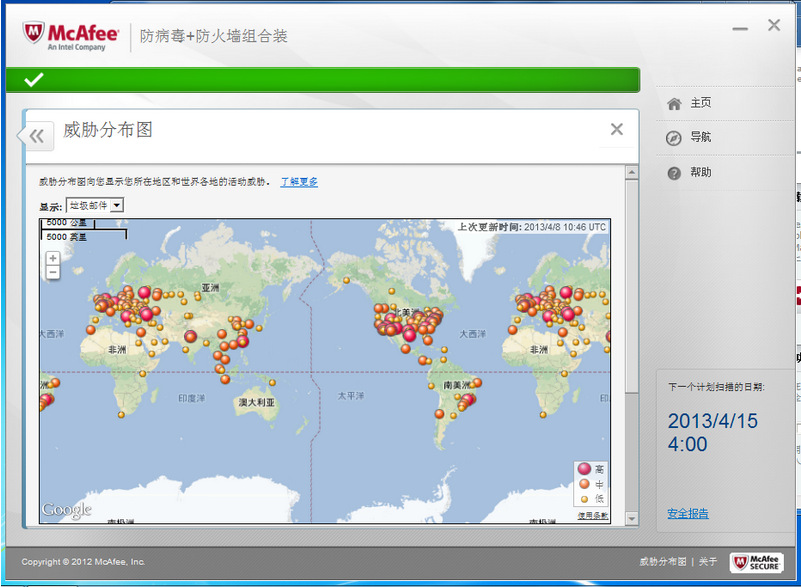This screenshot has width=801, height=587.
Task: Minimize the McAfee window
Action: (x=739, y=27)
